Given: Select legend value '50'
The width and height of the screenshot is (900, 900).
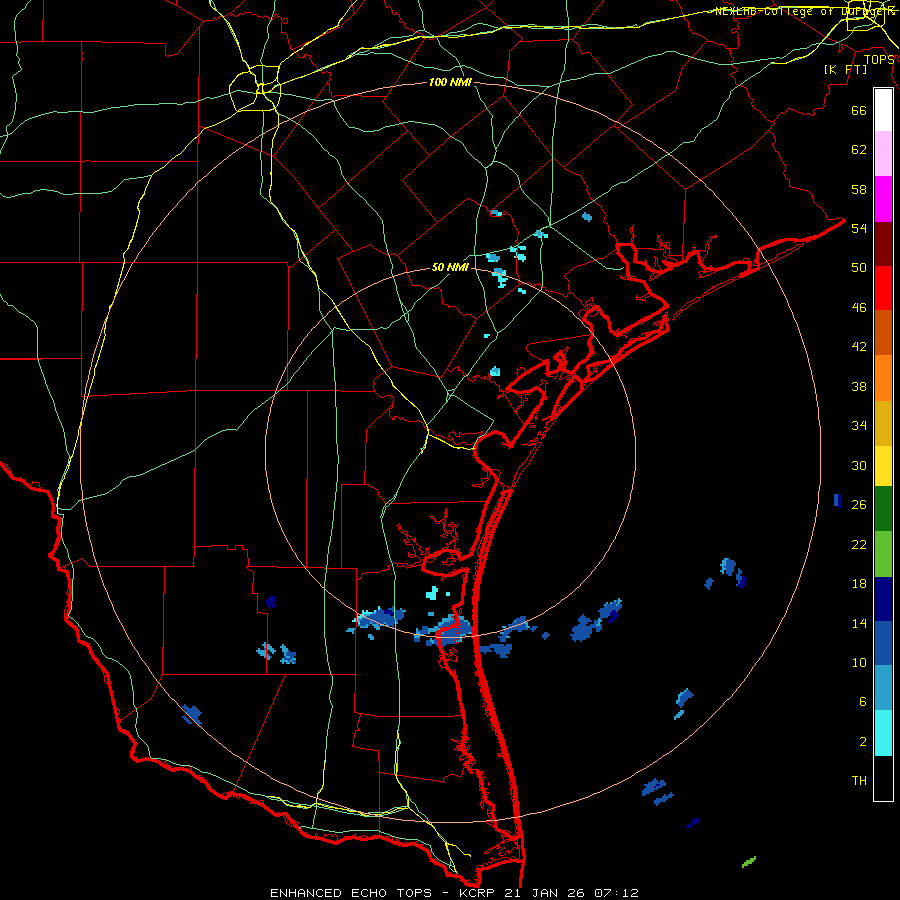Looking at the screenshot, I should (859, 267).
